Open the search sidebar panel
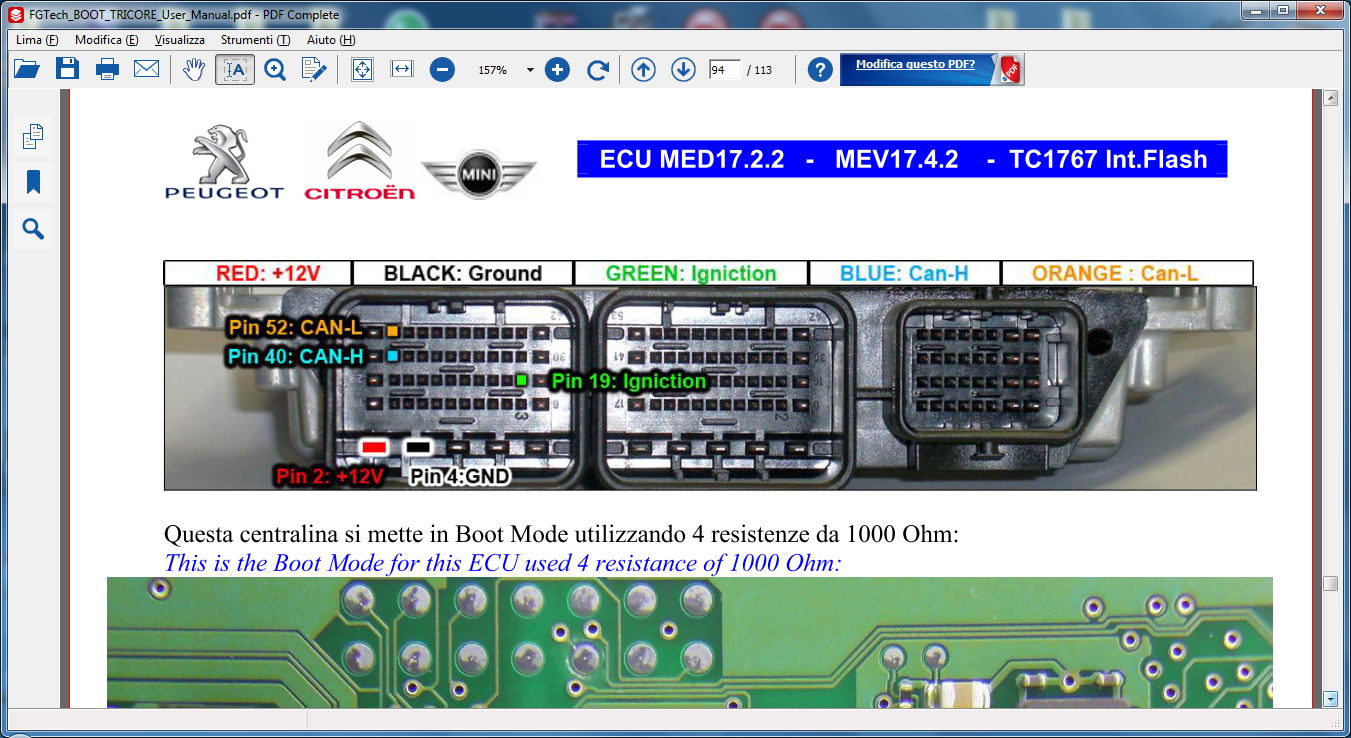The height and width of the screenshot is (738, 1351). [x=33, y=230]
